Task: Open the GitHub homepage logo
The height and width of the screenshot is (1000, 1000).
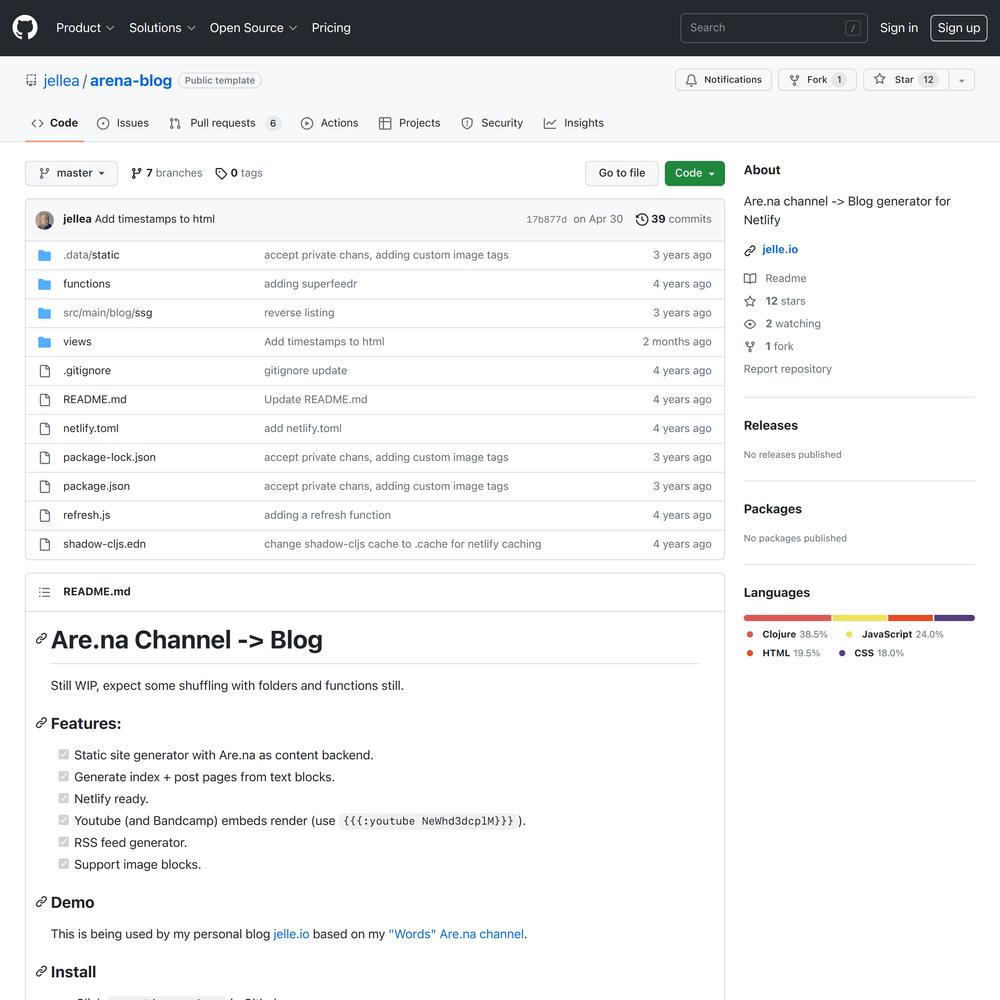Action: click(25, 27)
